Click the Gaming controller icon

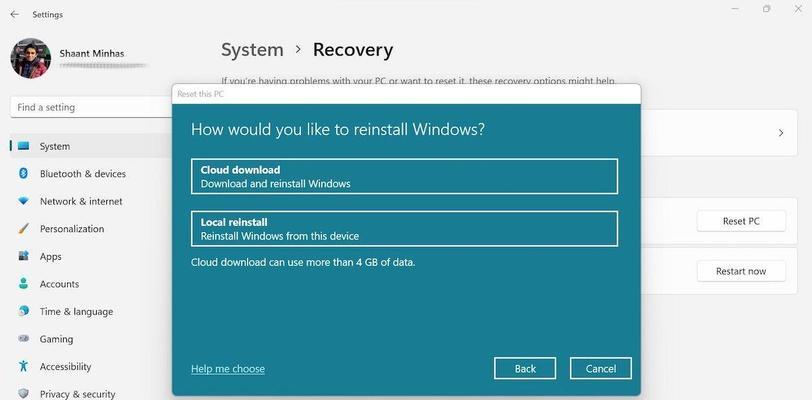23,339
